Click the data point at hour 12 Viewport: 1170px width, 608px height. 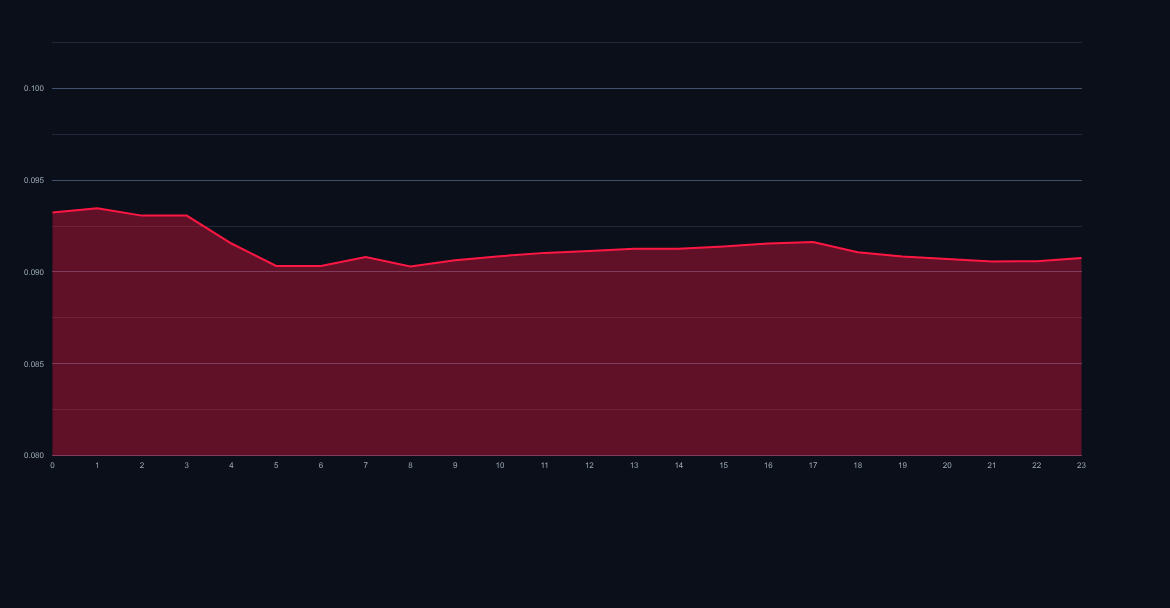(589, 250)
